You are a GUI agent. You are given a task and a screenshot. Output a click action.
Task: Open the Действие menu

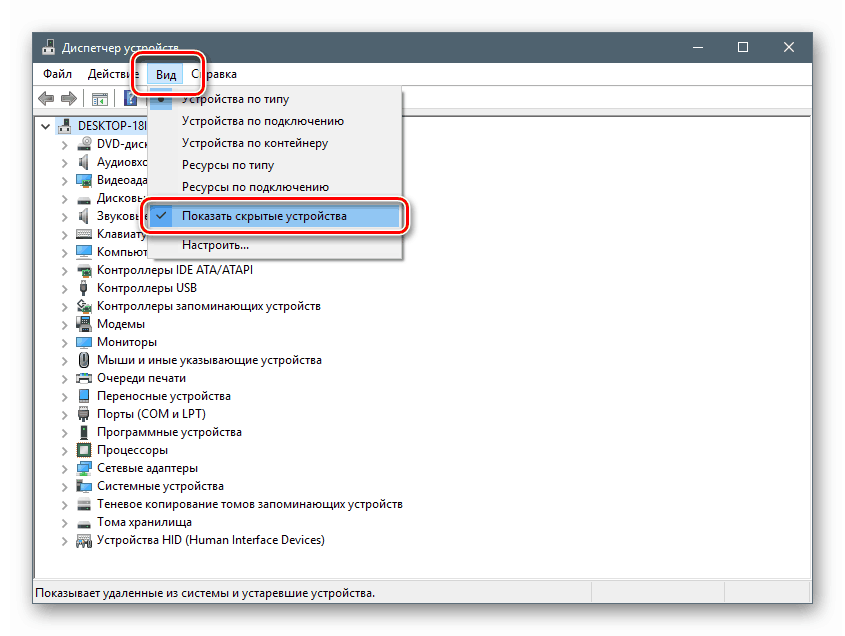tap(113, 74)
